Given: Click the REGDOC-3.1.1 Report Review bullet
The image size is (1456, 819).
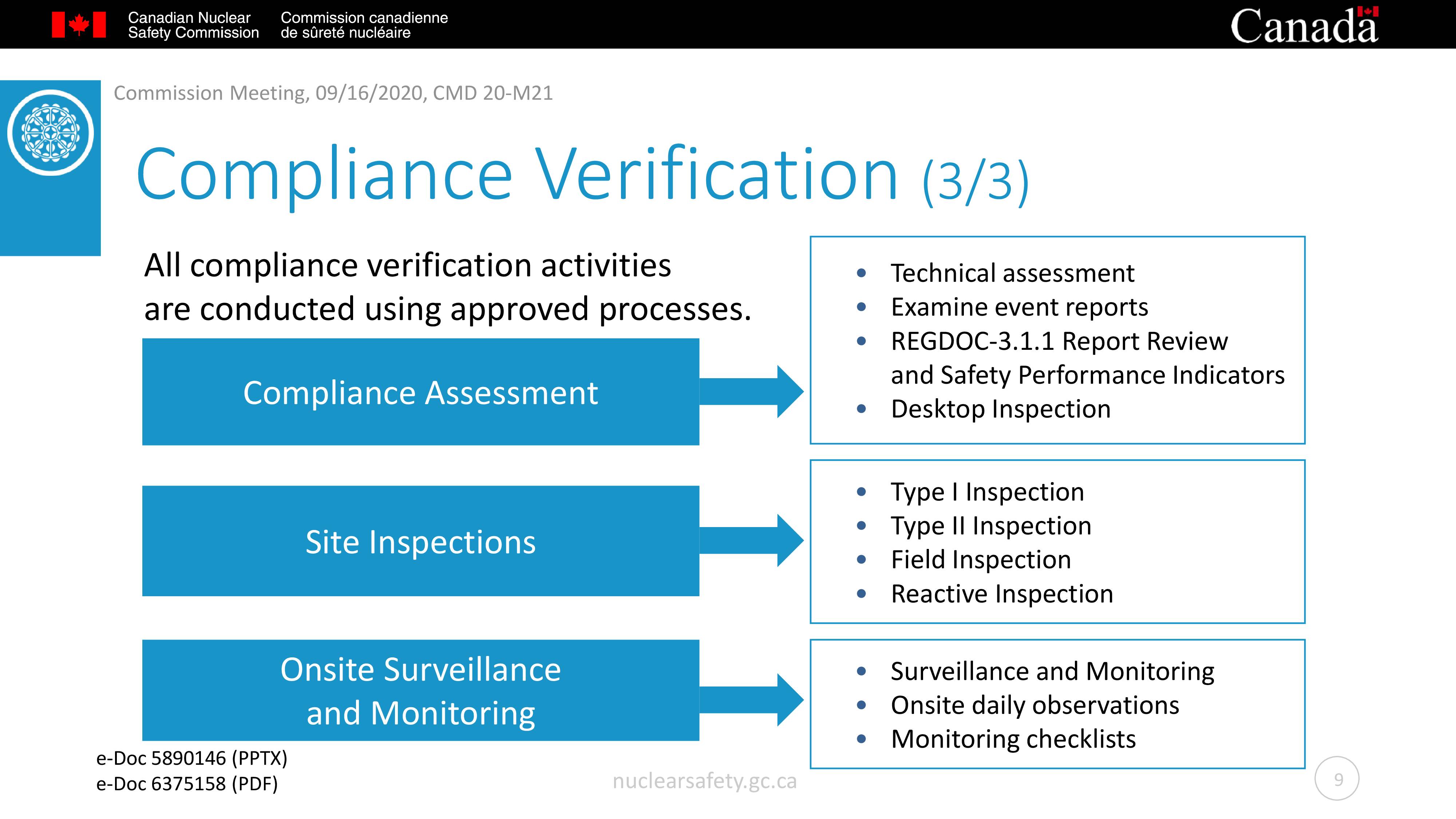Looking at the screenshot, I should tap(1088, 358).
